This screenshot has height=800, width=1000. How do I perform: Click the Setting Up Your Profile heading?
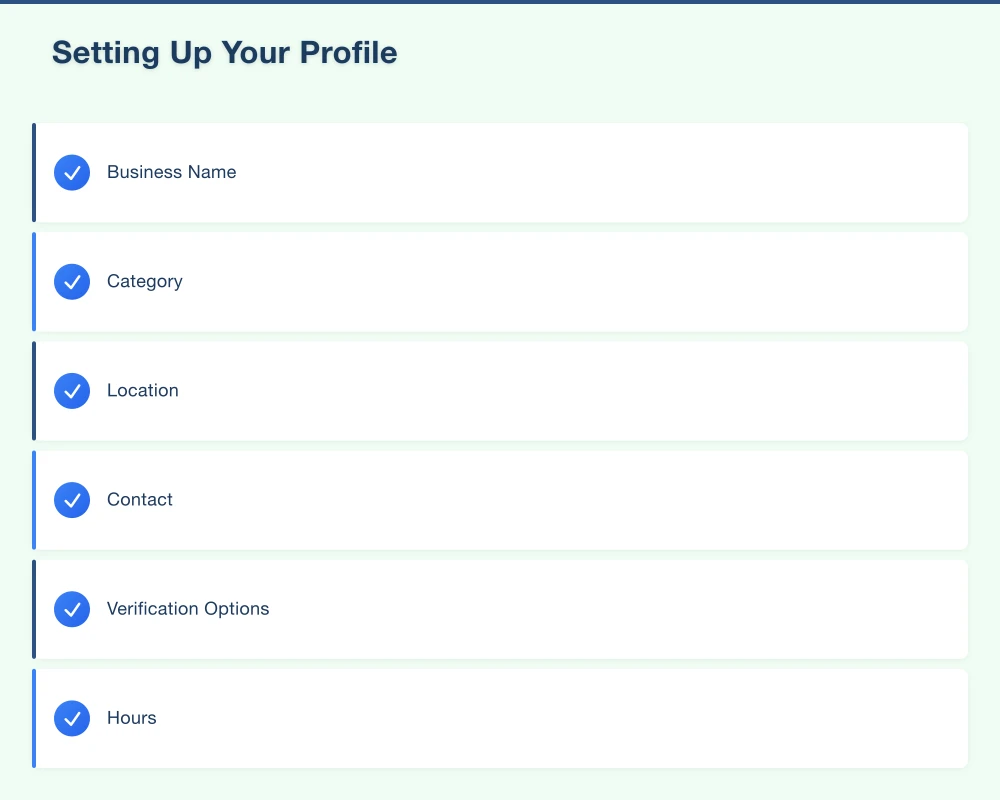click(x=224, y=52)
